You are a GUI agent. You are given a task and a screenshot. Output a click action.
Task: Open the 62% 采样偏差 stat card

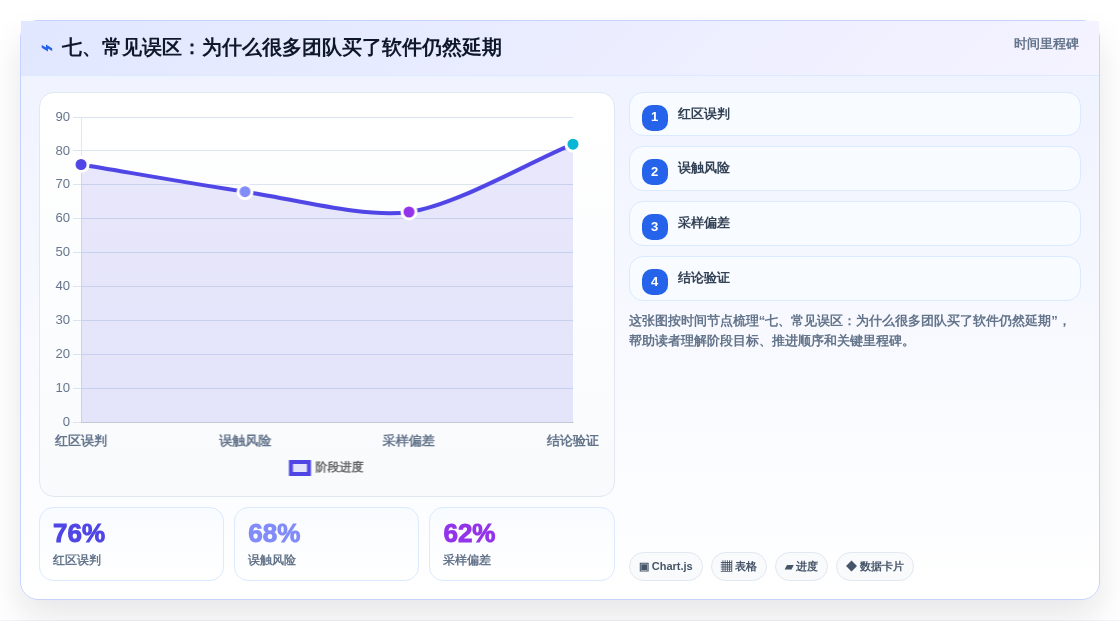click(521, 545)
